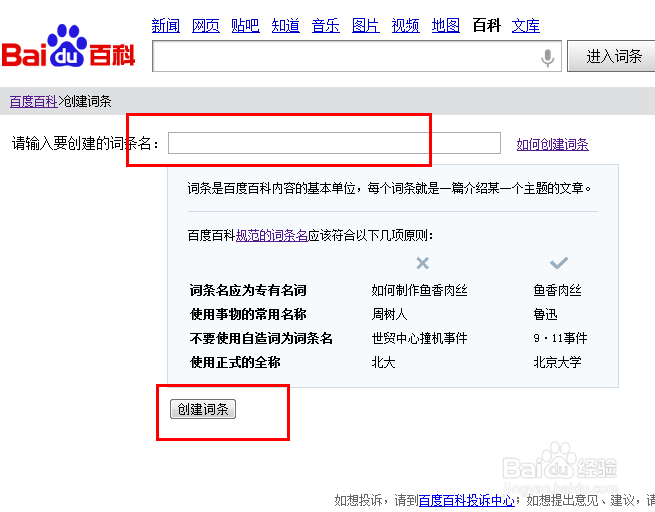The height and width of the screenshot is (512, 655).
Task: Click the text 如何制作鱼香肉丝
Action: click(419, 290)
